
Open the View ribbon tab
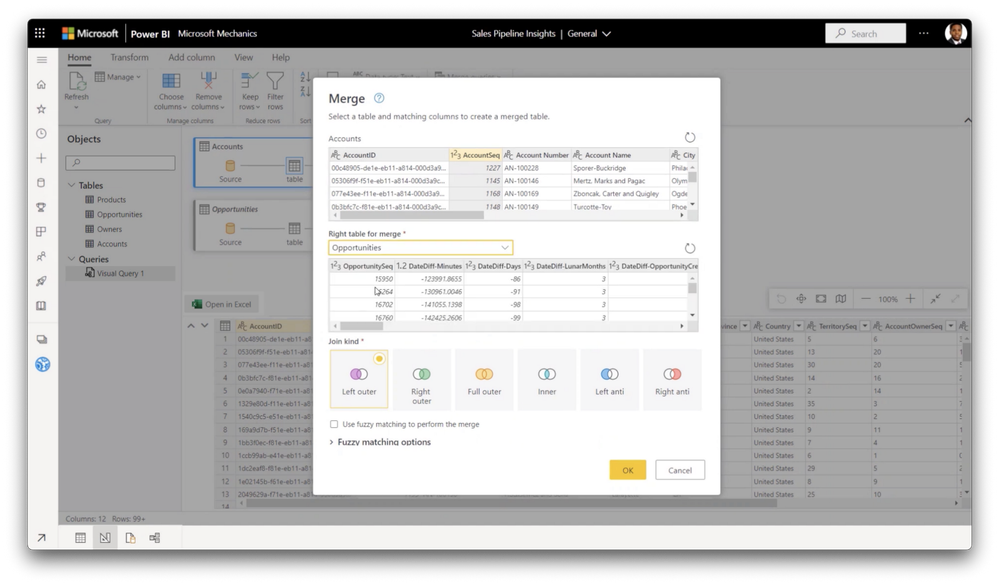(243, 57)
